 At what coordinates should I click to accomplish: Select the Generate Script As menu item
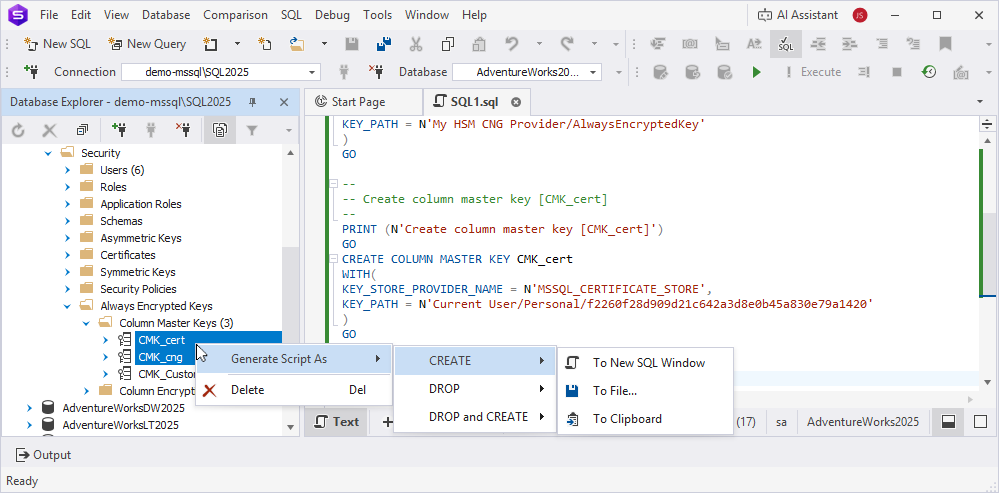point(294,359)
